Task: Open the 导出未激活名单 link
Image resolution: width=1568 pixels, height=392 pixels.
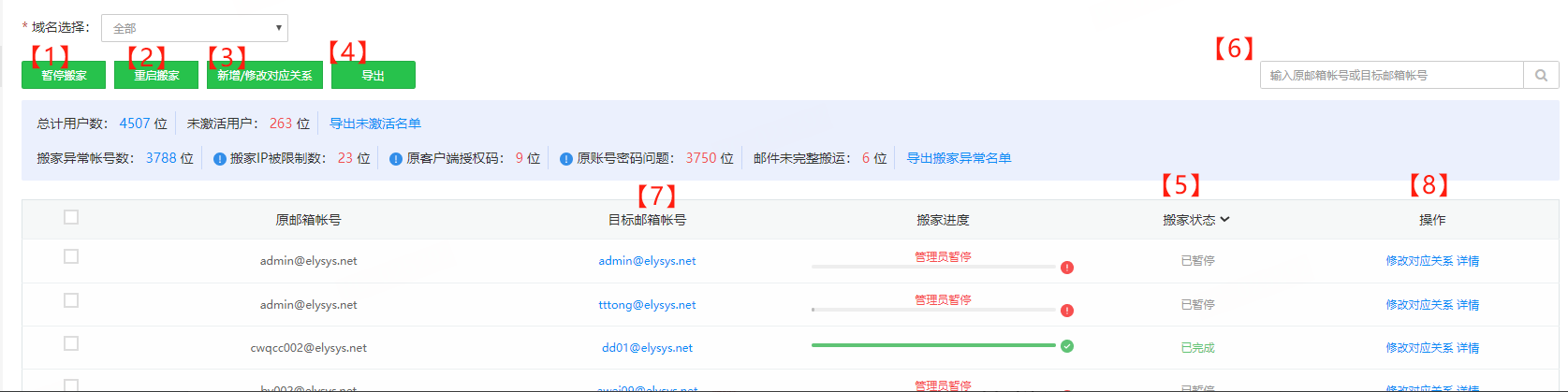Action: tap(375, 123)
